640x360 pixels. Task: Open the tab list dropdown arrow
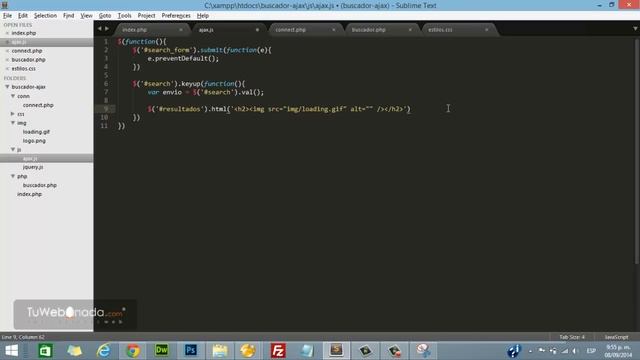(x=635, y=29)
